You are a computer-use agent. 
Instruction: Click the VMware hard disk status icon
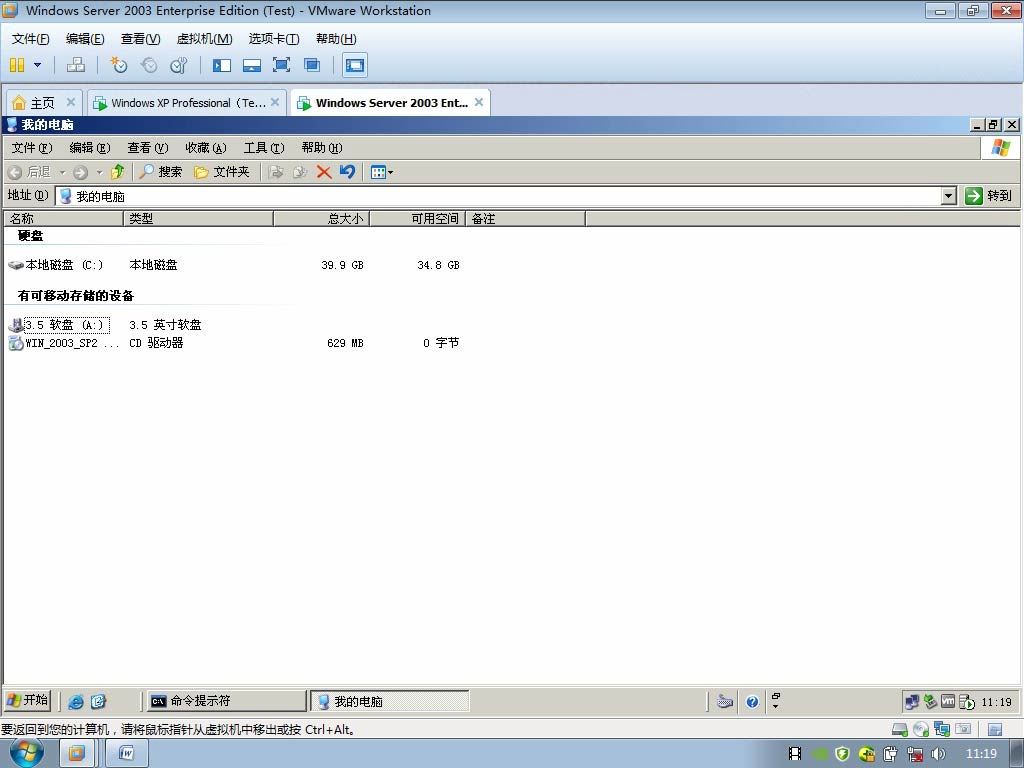(x=900, y=729)
